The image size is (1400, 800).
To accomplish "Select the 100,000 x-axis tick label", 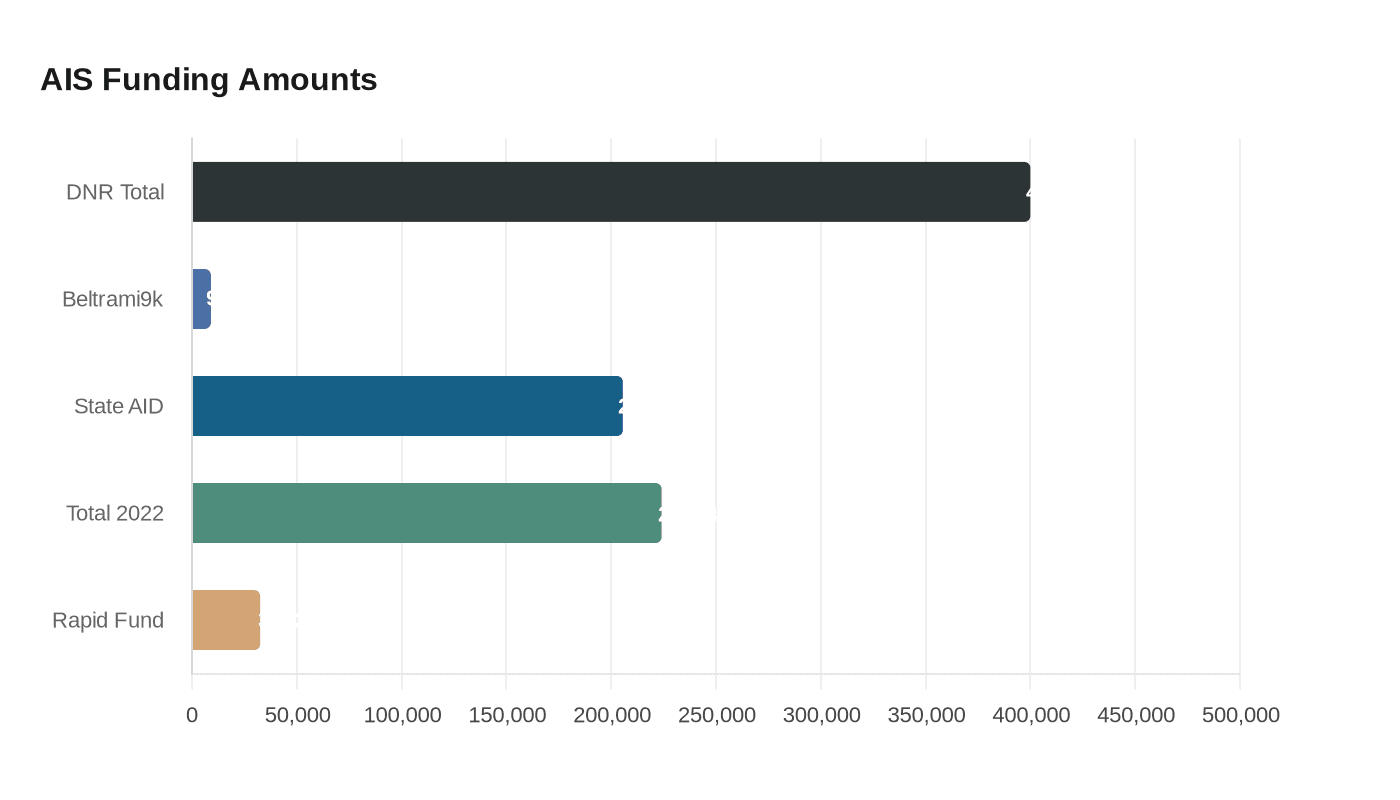I will click(402, 715).
